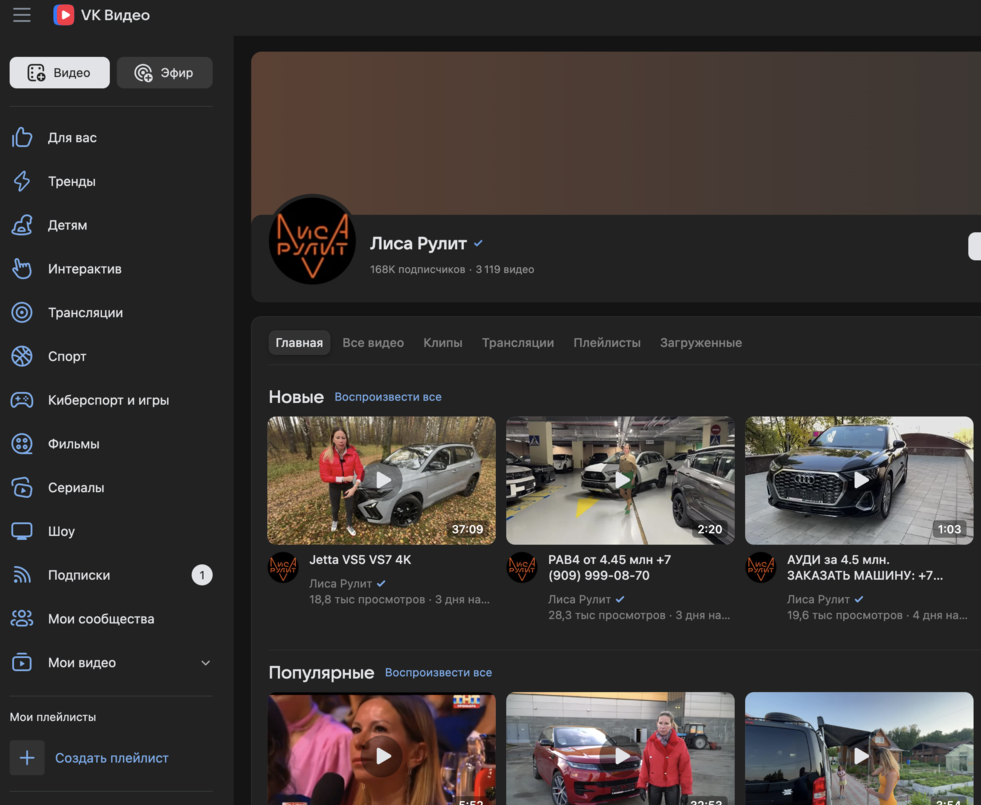Switch to the Клипы tab

443,343
